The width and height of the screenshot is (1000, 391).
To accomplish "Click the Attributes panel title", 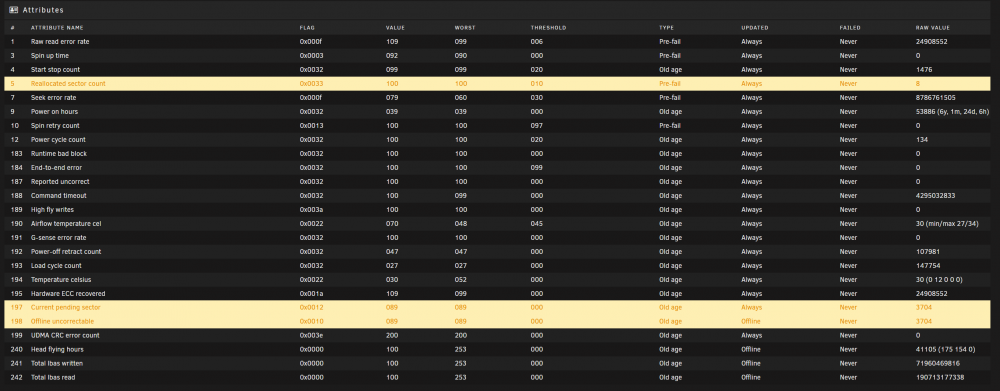I will pos(43,10).
